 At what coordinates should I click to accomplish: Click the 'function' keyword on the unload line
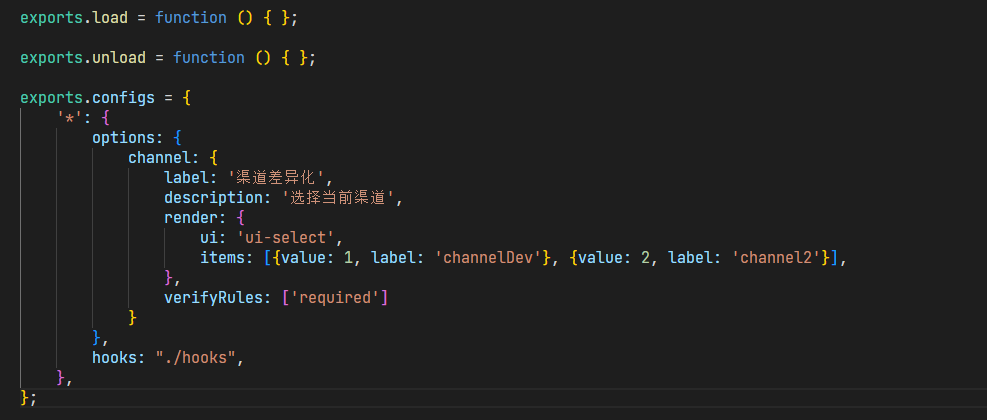point(209,57)
